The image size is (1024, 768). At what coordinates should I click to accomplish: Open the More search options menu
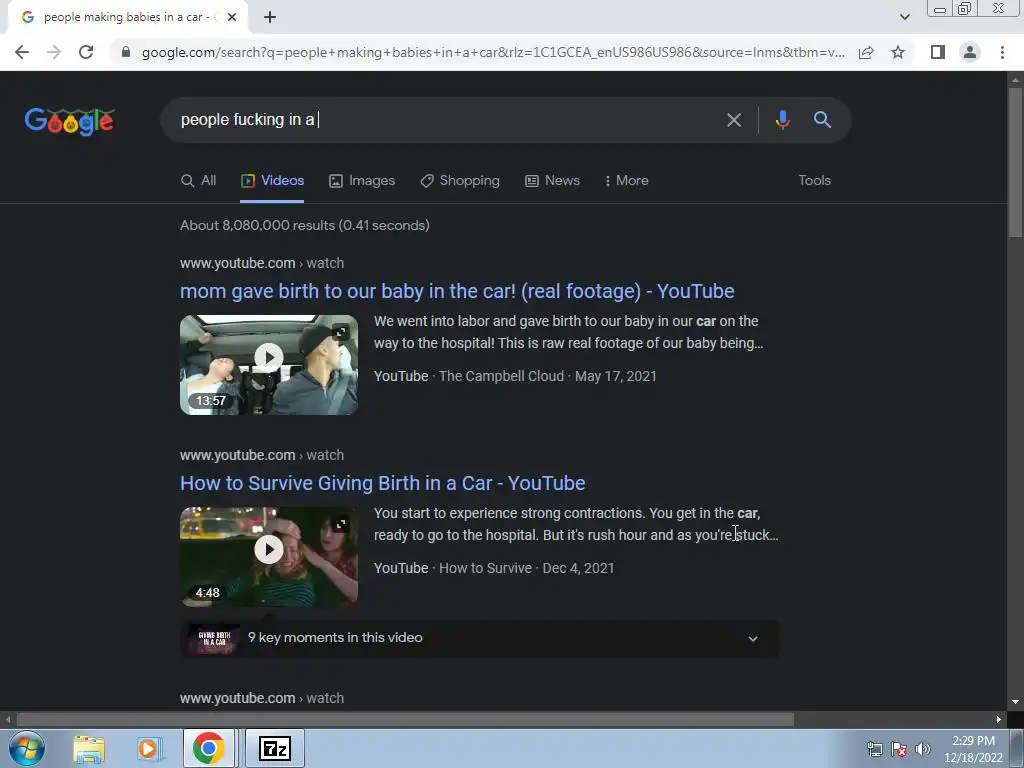click(x=627, y=181)
